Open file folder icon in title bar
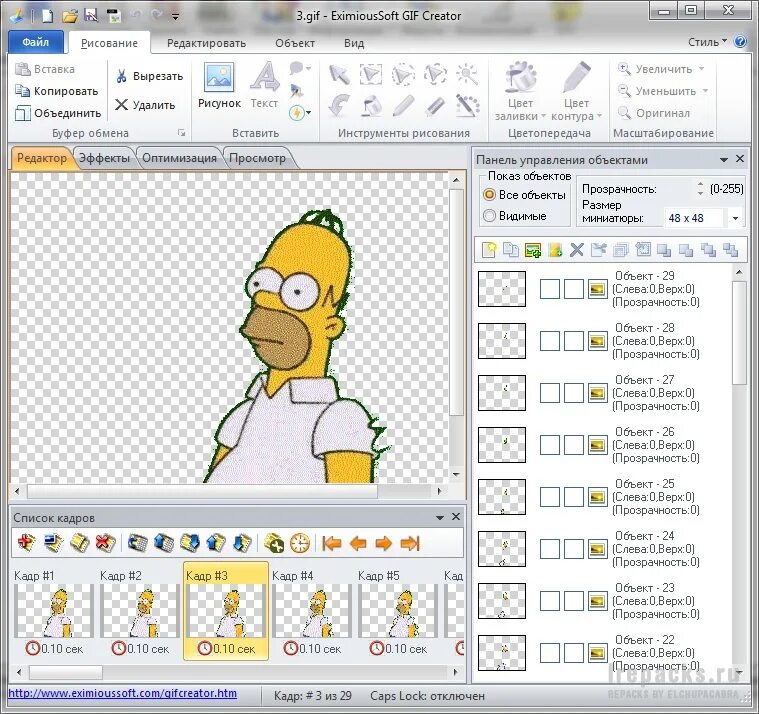Screen dimensions: 759x714 [x=70, y=16]
